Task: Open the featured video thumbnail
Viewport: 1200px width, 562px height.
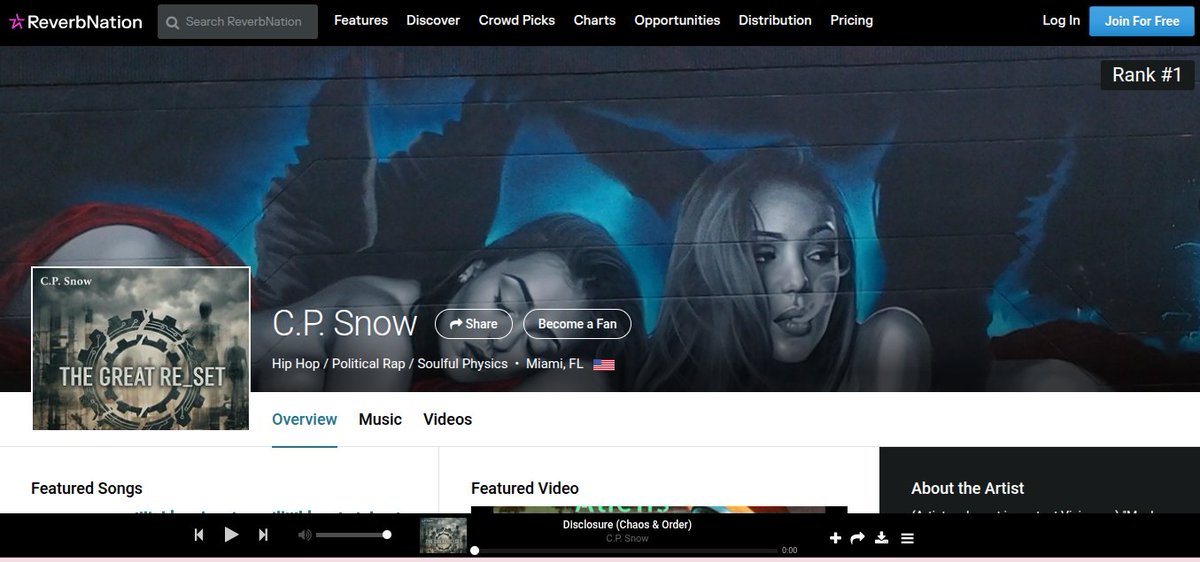Action: (x=659, y=509)
